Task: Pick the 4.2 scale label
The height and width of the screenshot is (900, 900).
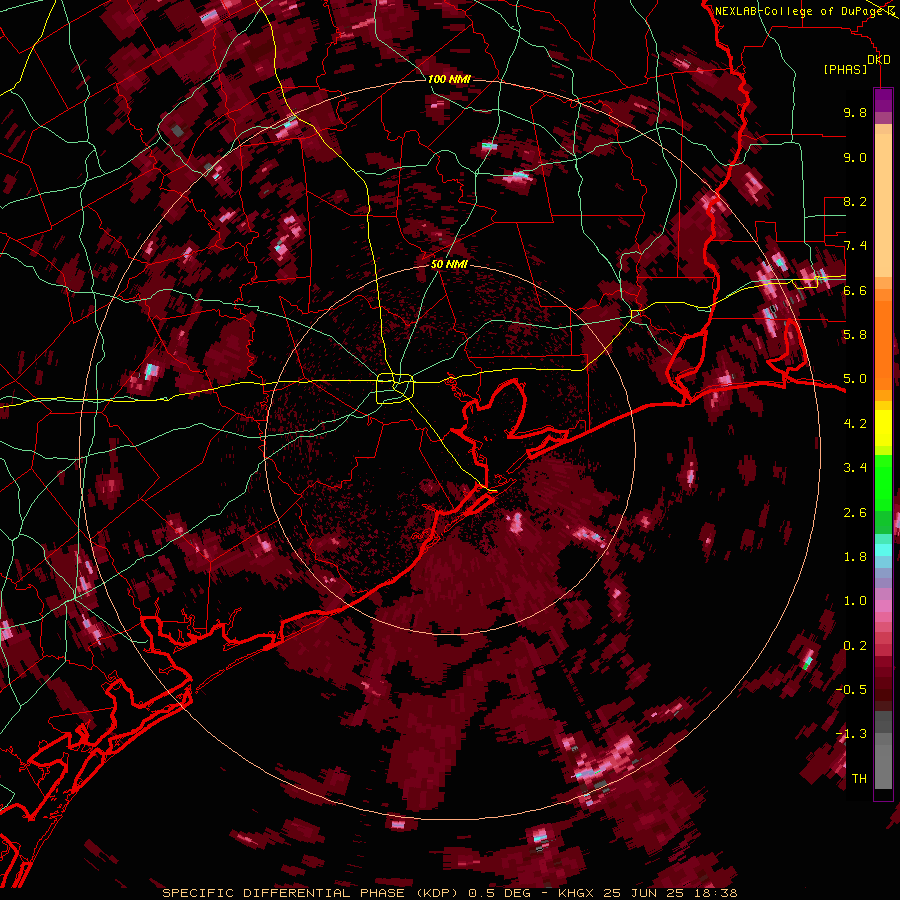Action: pyautogui.click(x=855, y=424)
